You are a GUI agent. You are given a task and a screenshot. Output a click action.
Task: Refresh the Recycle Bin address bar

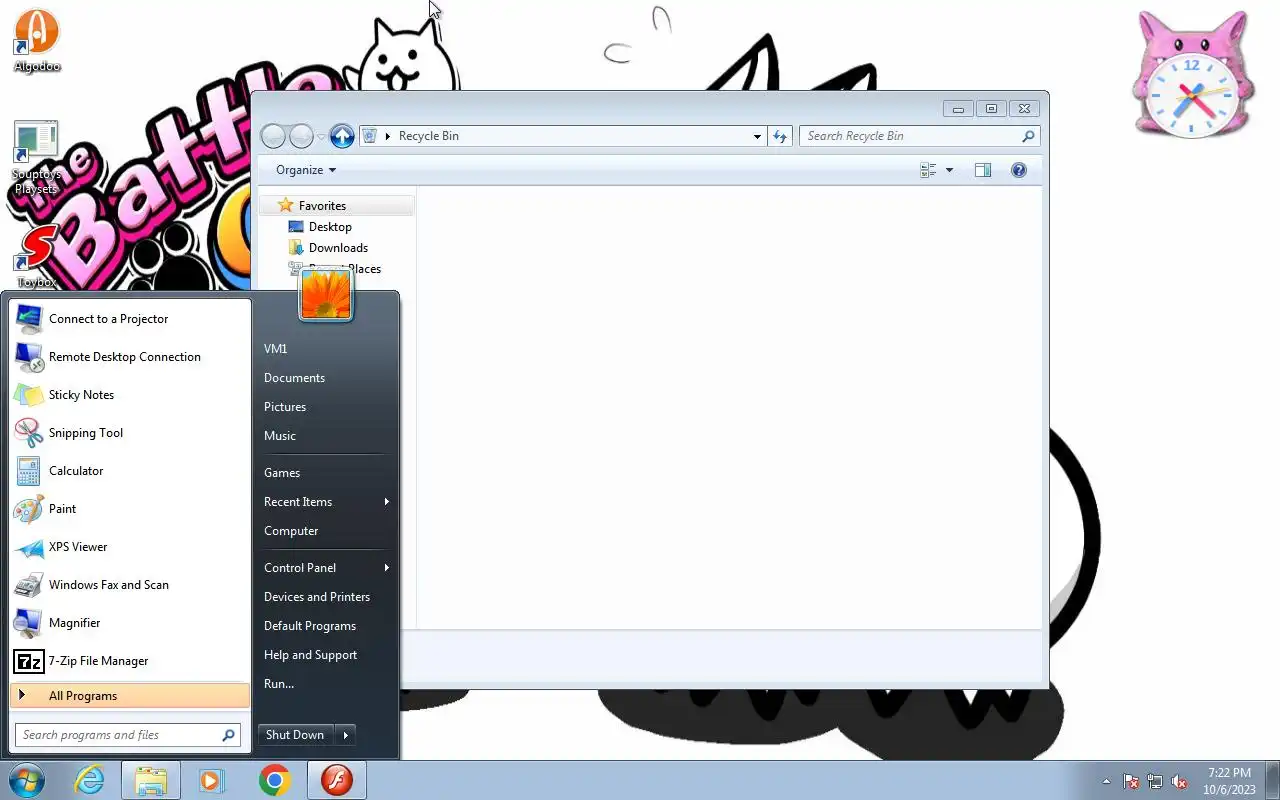pos(781,136)
